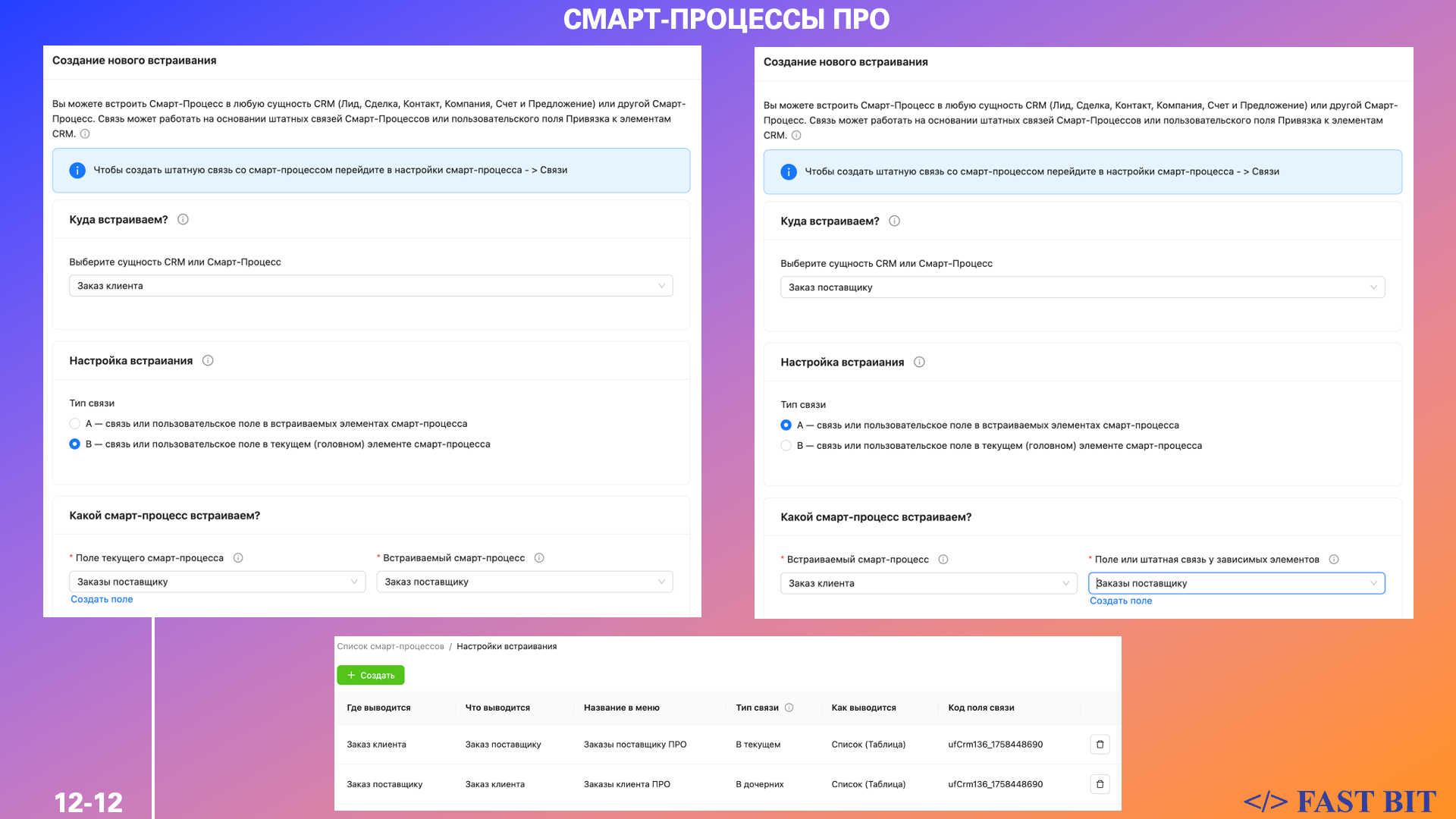This screenshot has width=1456, height=819.
Task: Click right Создать поле link
Action: coord(1120,601)
